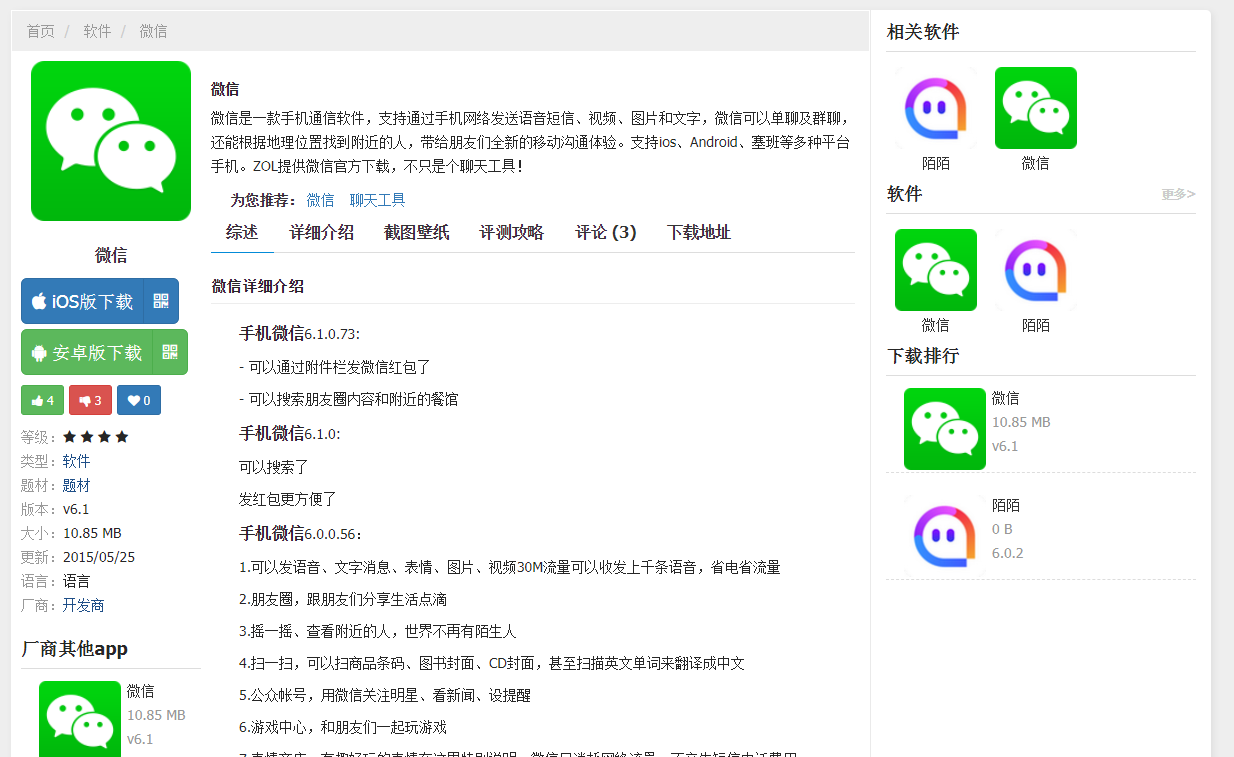Click 更多> in the 软件 section
This screenshot has width=1234, height=757.
pos(1178,194)
